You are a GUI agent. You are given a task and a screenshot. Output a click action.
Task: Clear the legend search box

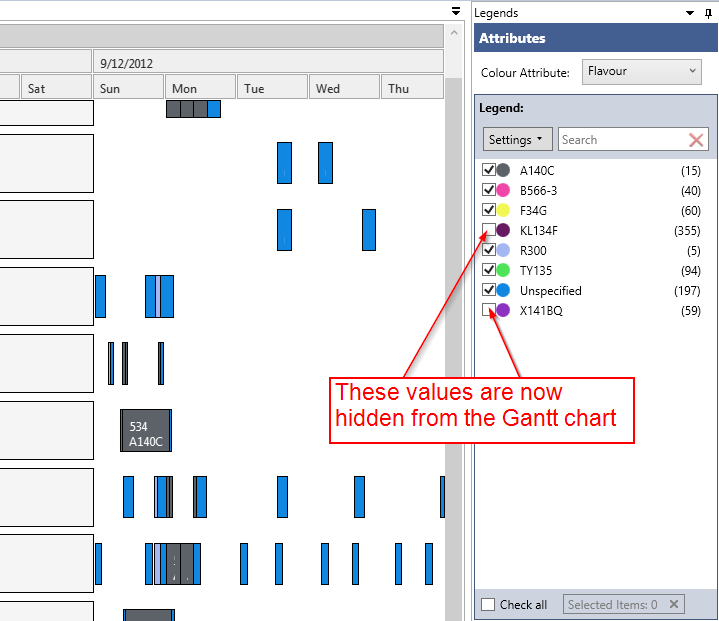(696, 140)
